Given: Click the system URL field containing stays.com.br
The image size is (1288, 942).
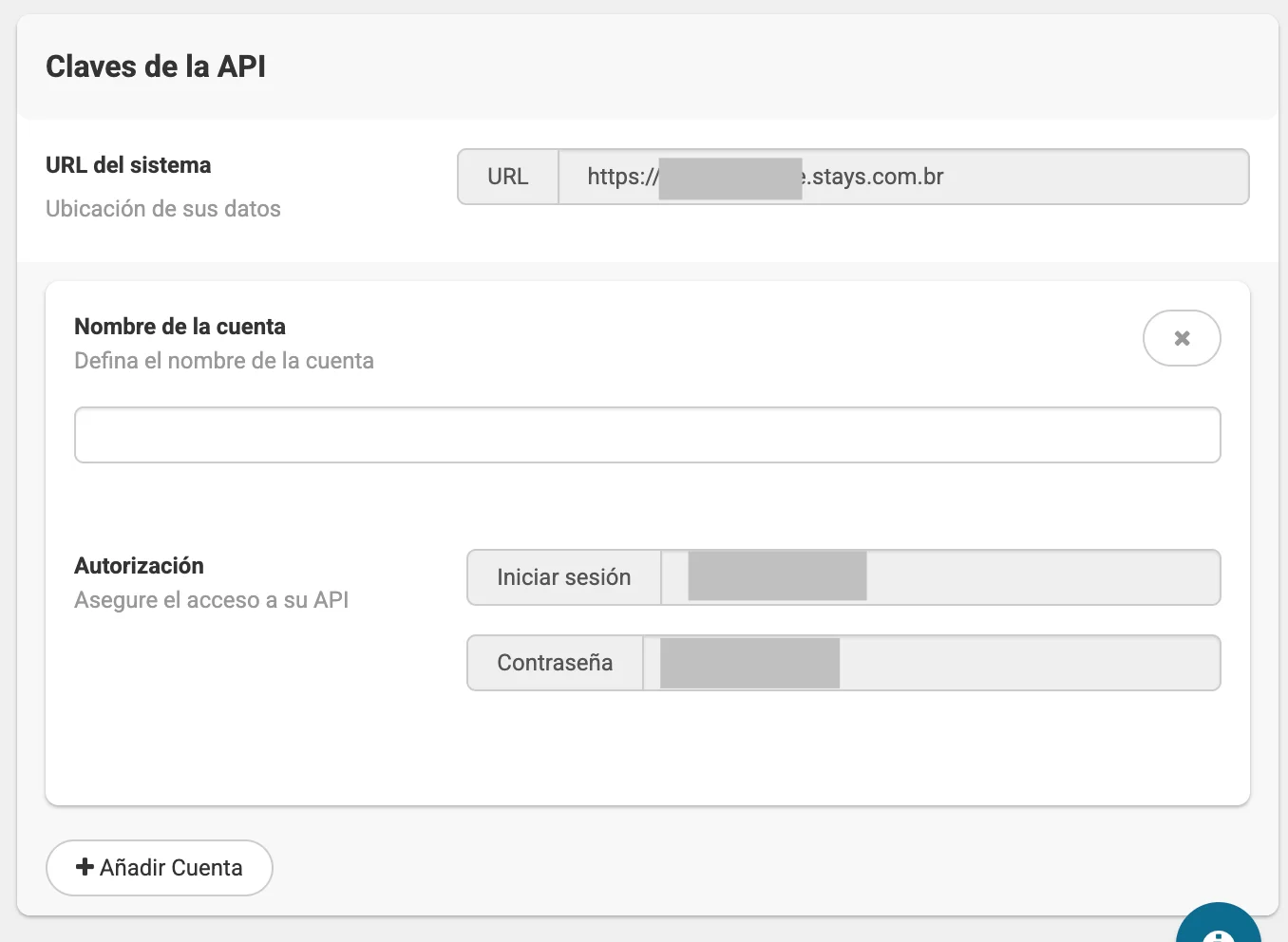Looking at the screenshot, I should point(903,177).
